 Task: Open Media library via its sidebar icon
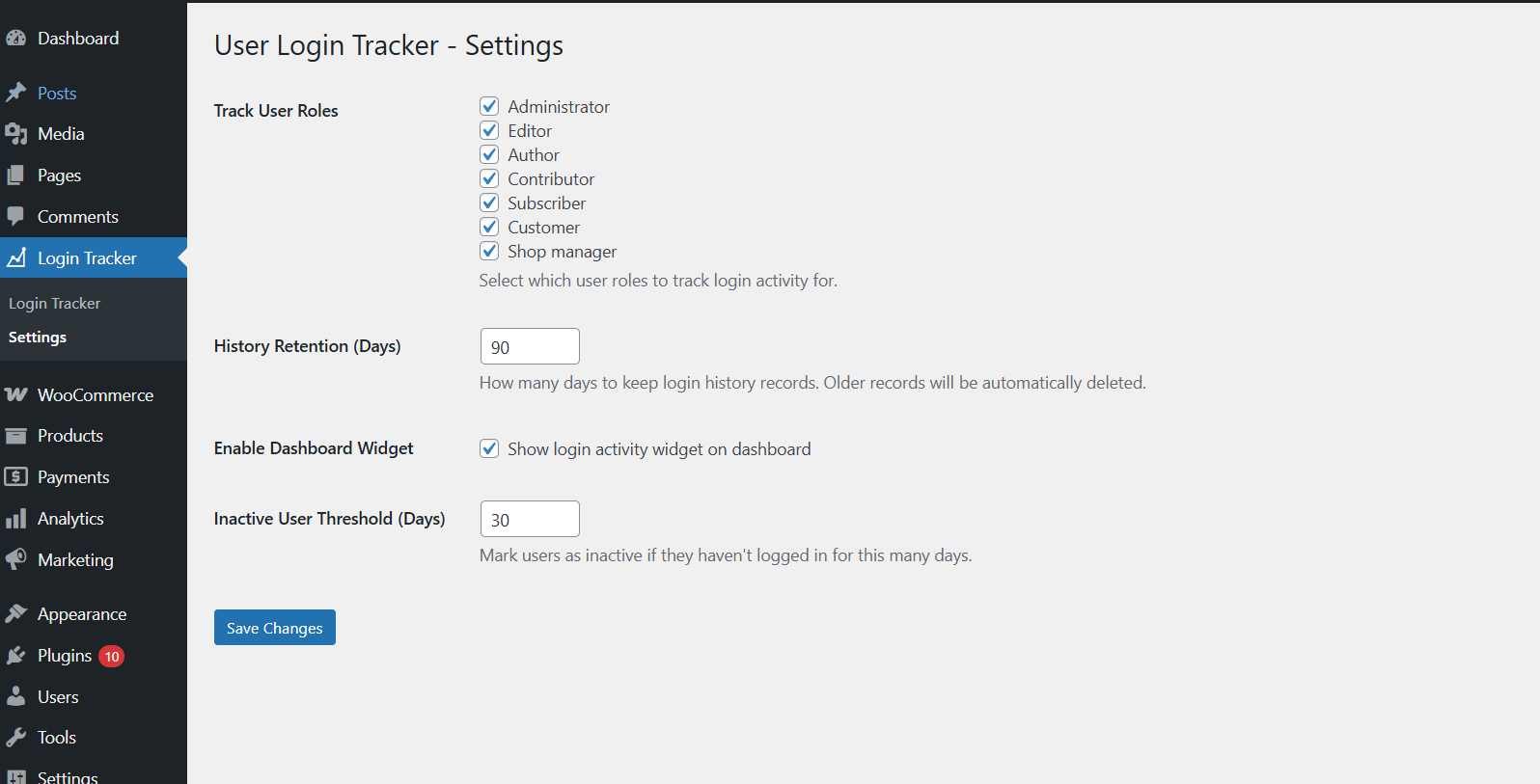(16, 133)
